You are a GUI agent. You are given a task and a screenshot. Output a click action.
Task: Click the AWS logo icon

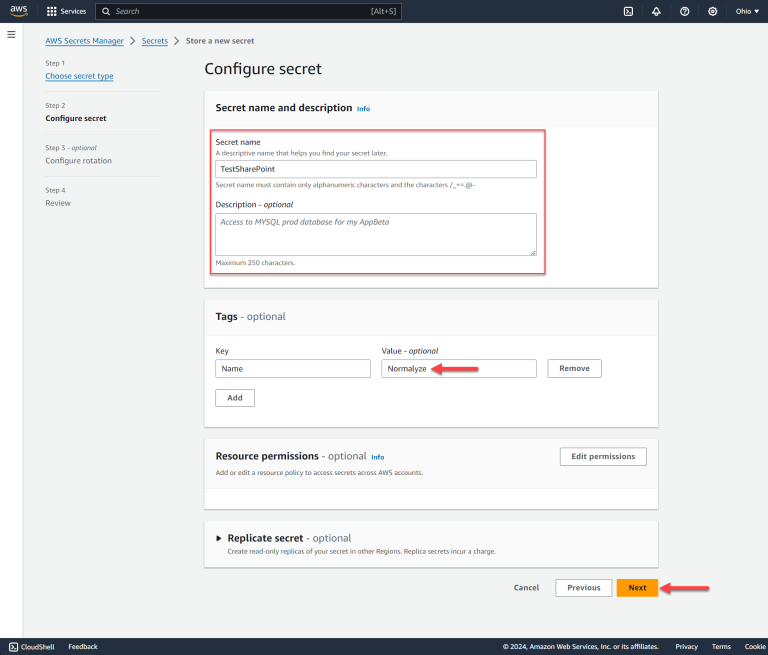click(19, 11)
